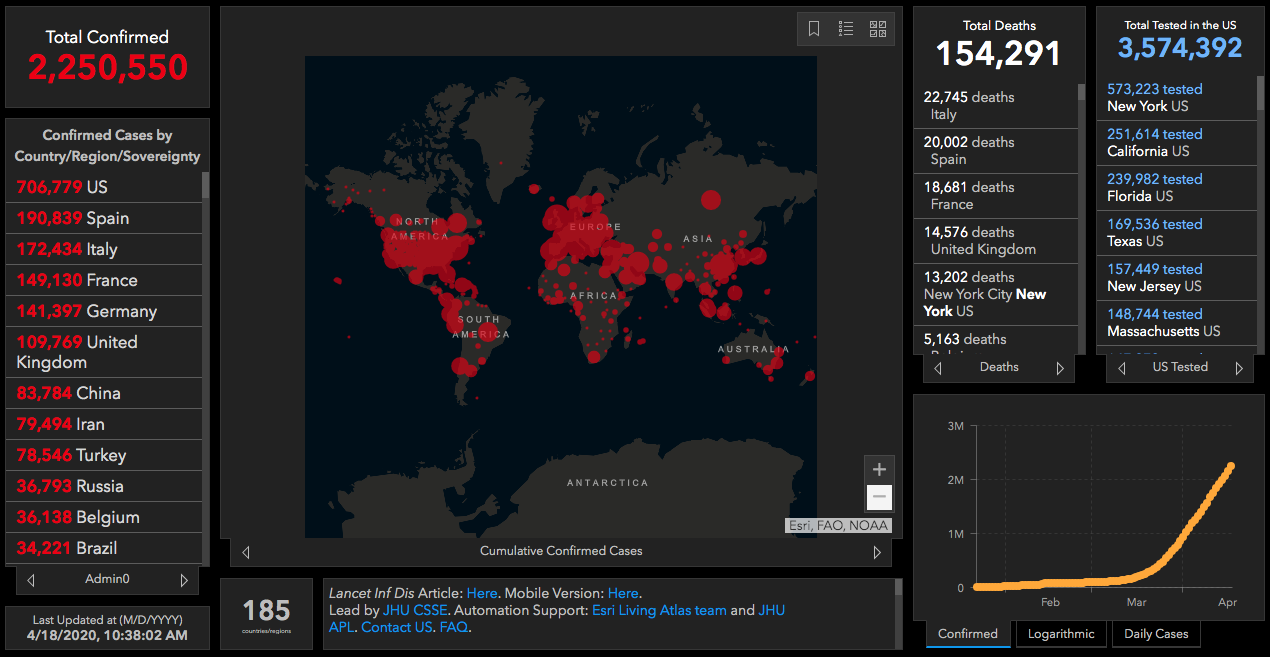Viewport: 1270px width, 657px height.
Task: Select the Confirmed chart tab
Action: [x=967, y=634]
